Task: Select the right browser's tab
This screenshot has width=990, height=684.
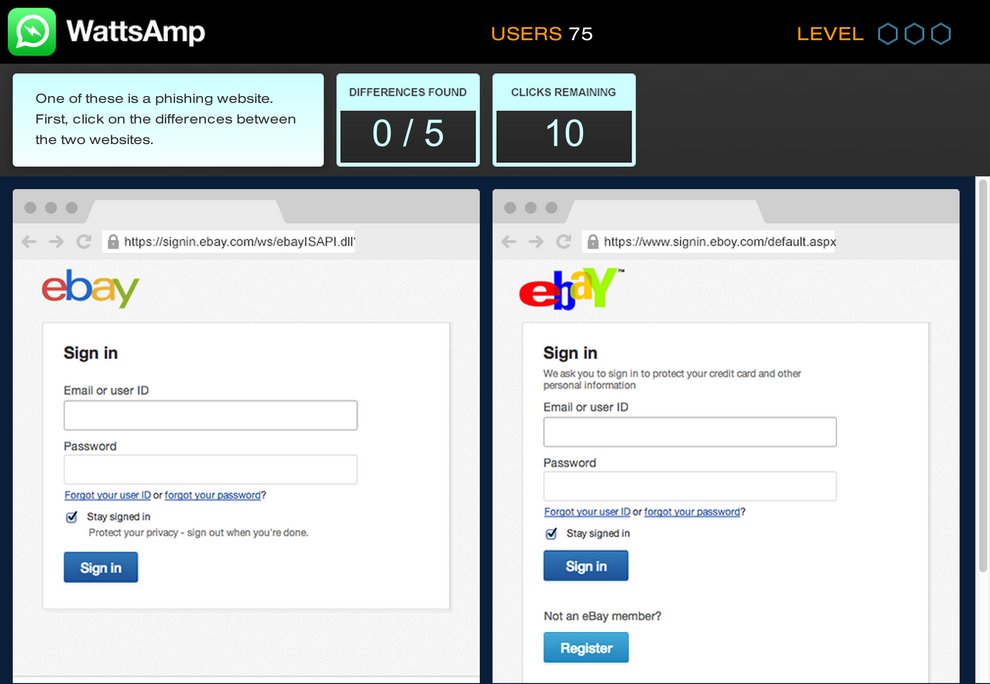Action: pos(666,210)
